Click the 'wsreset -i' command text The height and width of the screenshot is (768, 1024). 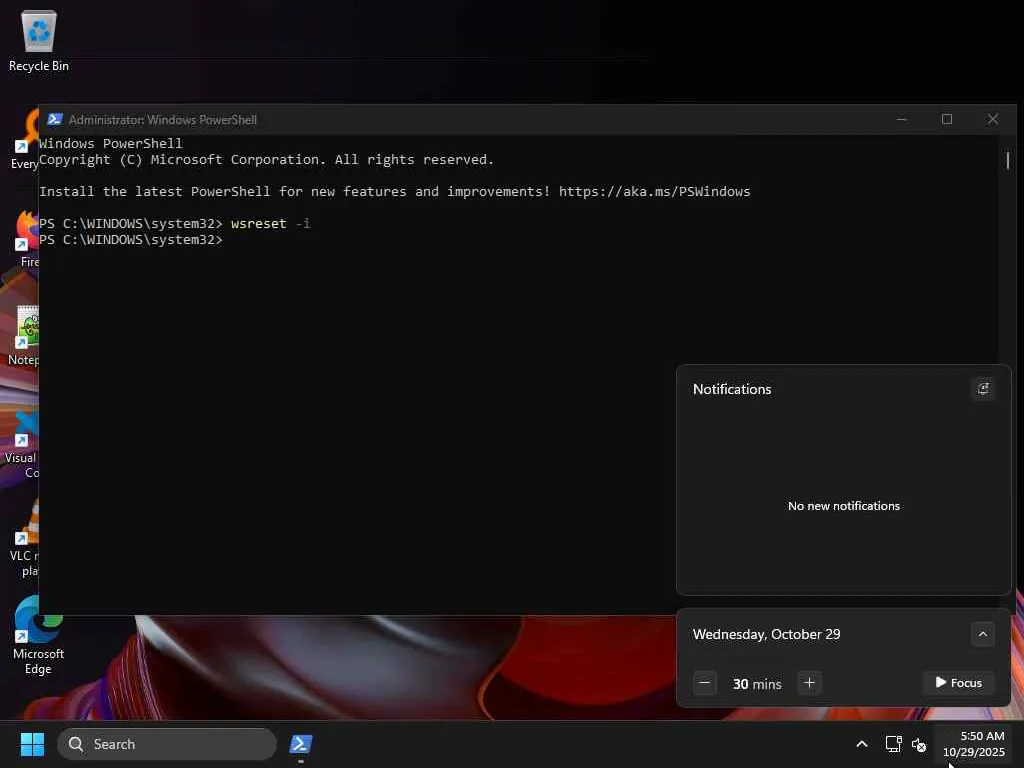tap(270, 223)
